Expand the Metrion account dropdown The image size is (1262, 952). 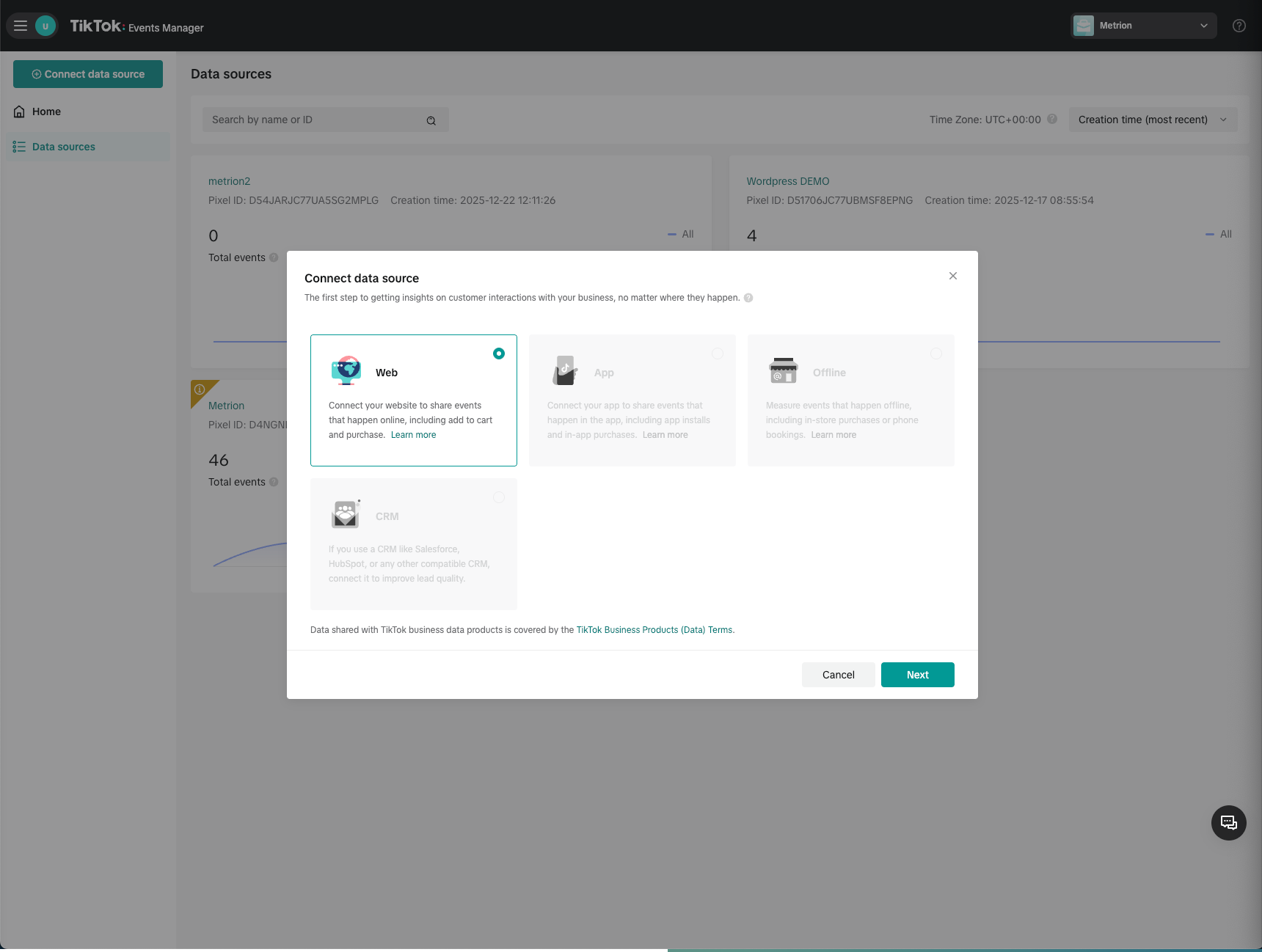click(1143, 26)
